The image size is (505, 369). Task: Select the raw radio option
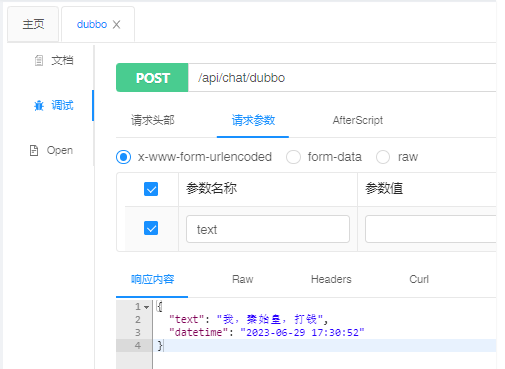click(383, 157)
